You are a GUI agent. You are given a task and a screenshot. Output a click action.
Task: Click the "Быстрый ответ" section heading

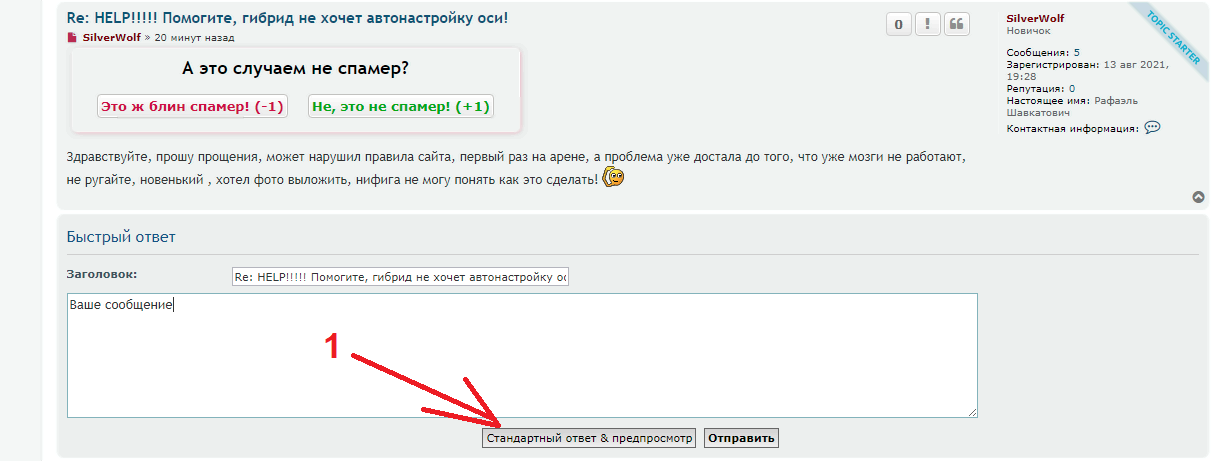tap(121, 237)
